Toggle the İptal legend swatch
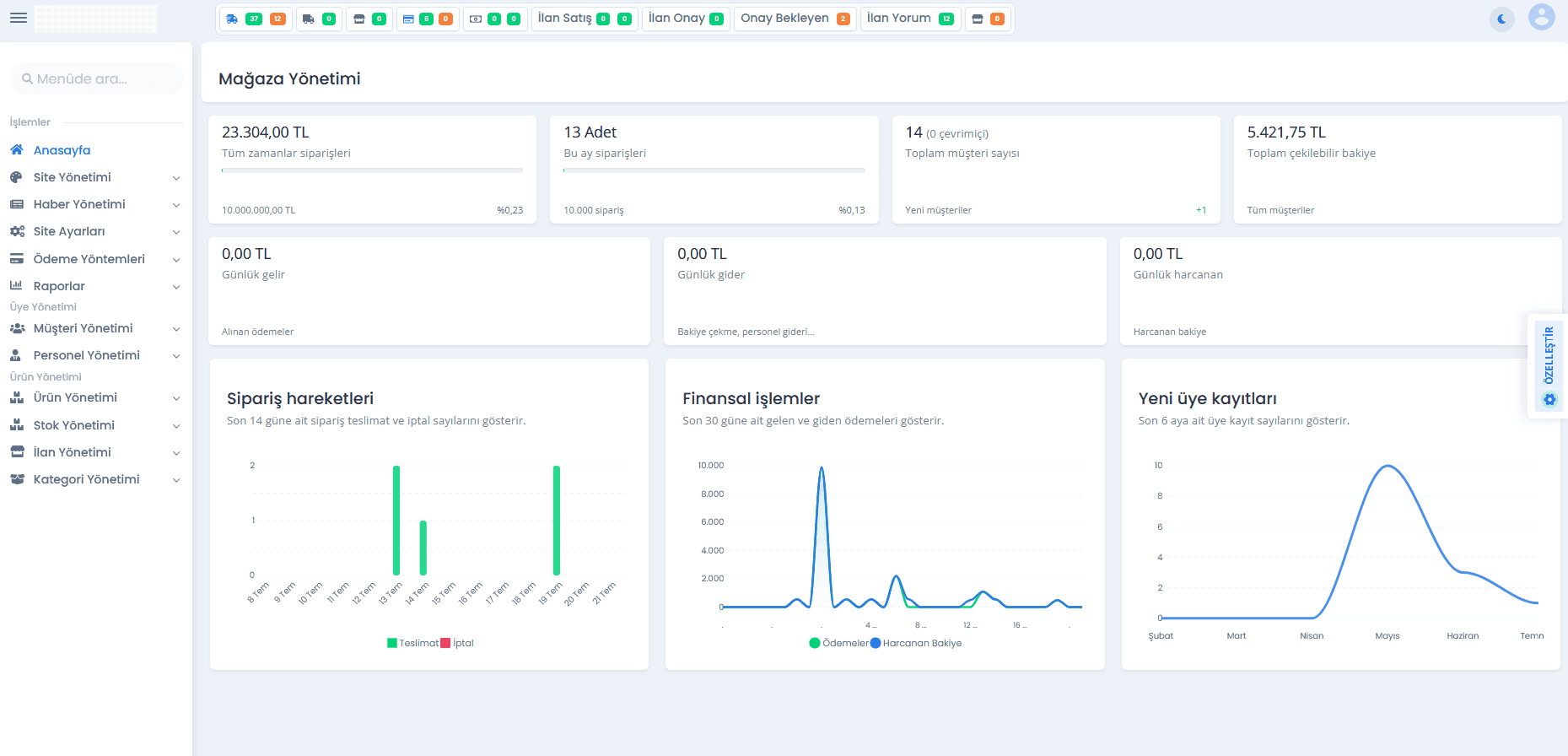Viewport: 1568px width, 756px height. (x=445, y=643)
